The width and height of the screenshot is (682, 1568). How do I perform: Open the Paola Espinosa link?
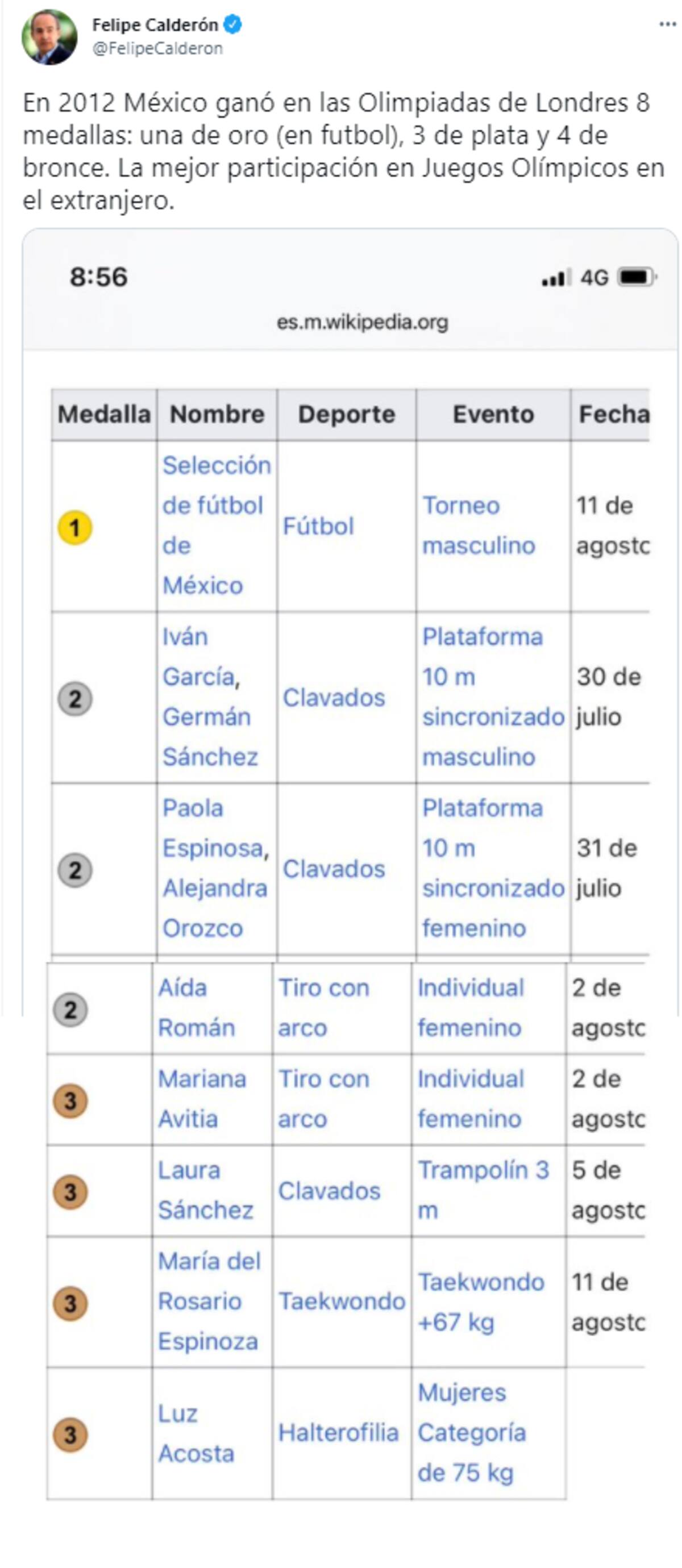tap(215, 828)
